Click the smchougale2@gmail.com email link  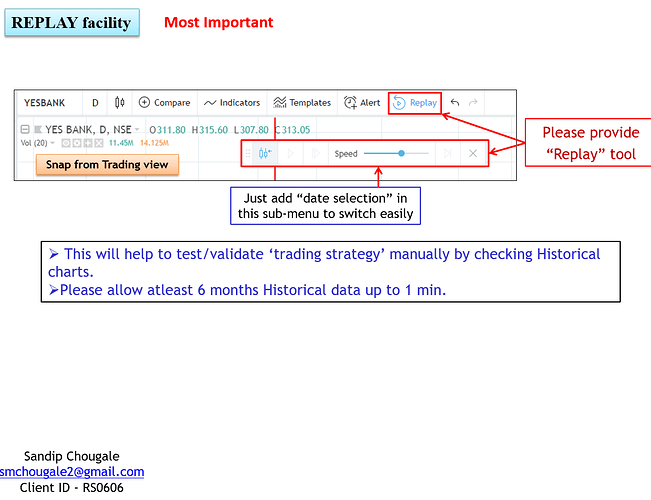(72, 471)
